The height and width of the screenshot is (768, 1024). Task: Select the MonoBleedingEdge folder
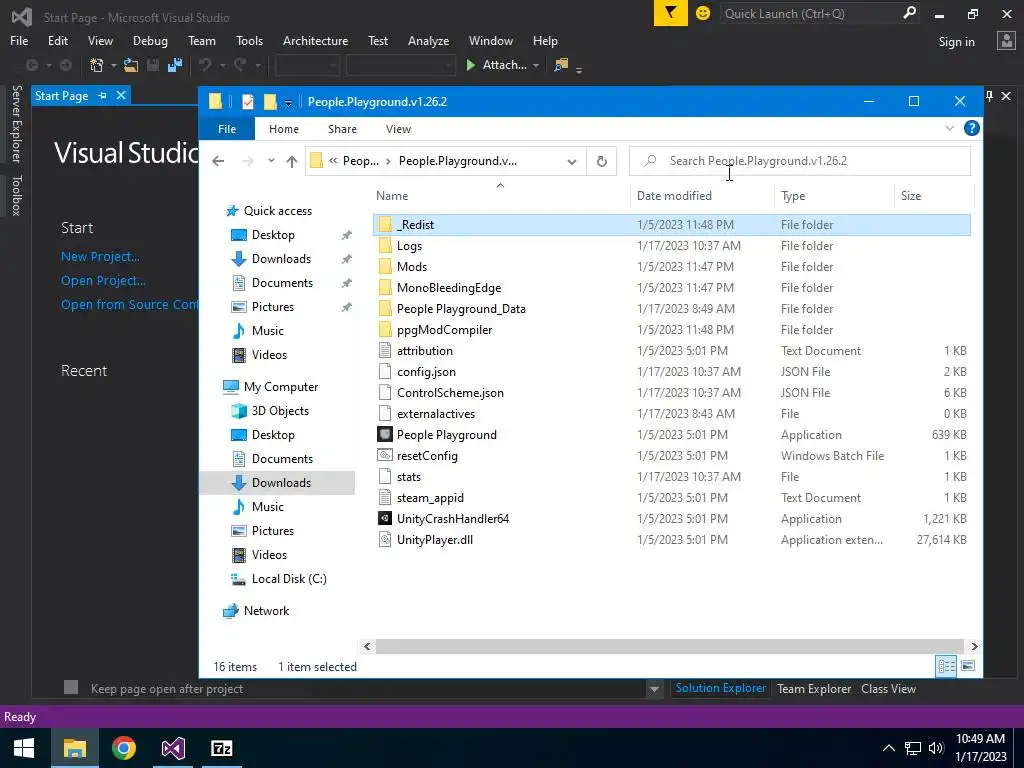(x=449, y=287)
